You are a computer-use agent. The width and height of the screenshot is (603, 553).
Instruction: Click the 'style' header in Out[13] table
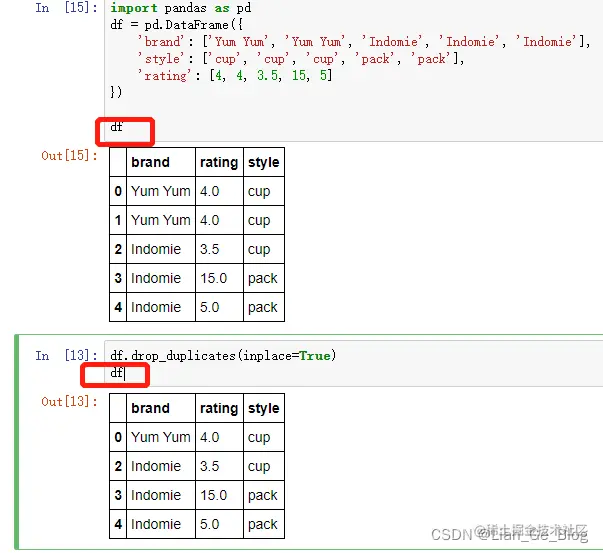point(263,408)
